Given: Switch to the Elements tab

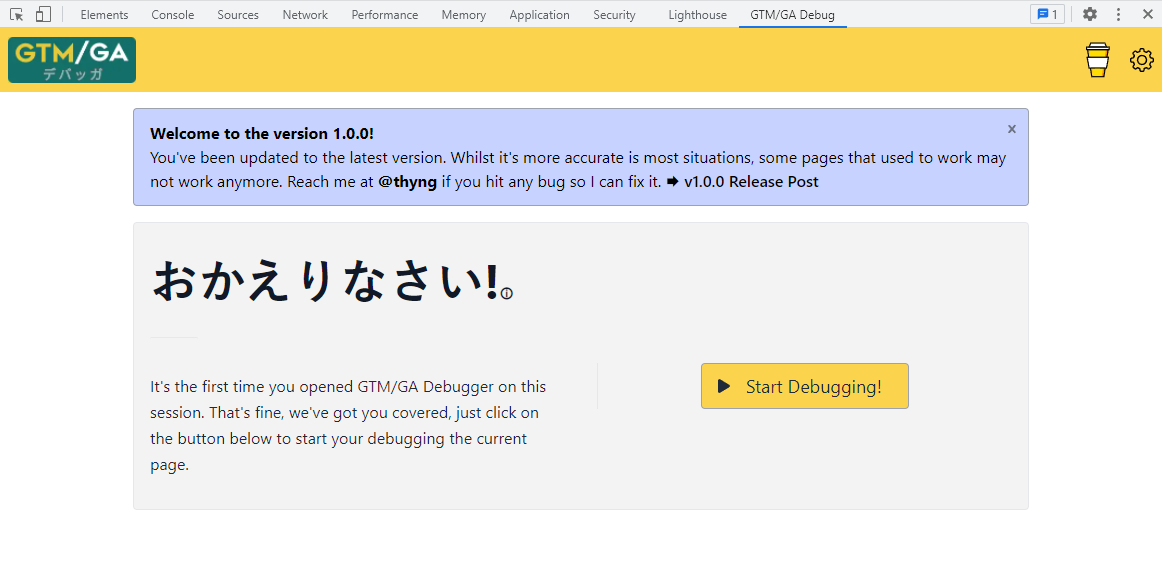Looking at the screenshot, I should click(x=104, y=15).
